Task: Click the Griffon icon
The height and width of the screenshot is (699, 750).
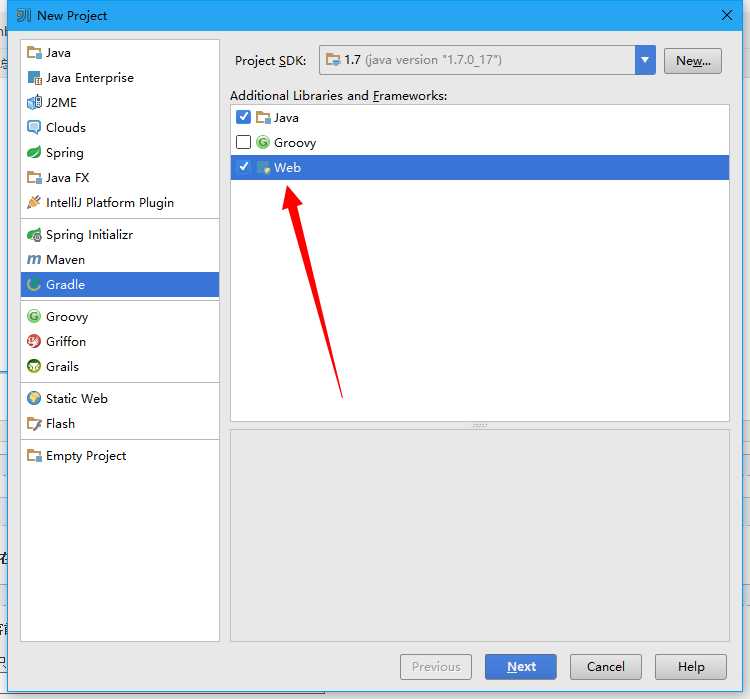Action: pyautogui.click(x=34, y=341)
